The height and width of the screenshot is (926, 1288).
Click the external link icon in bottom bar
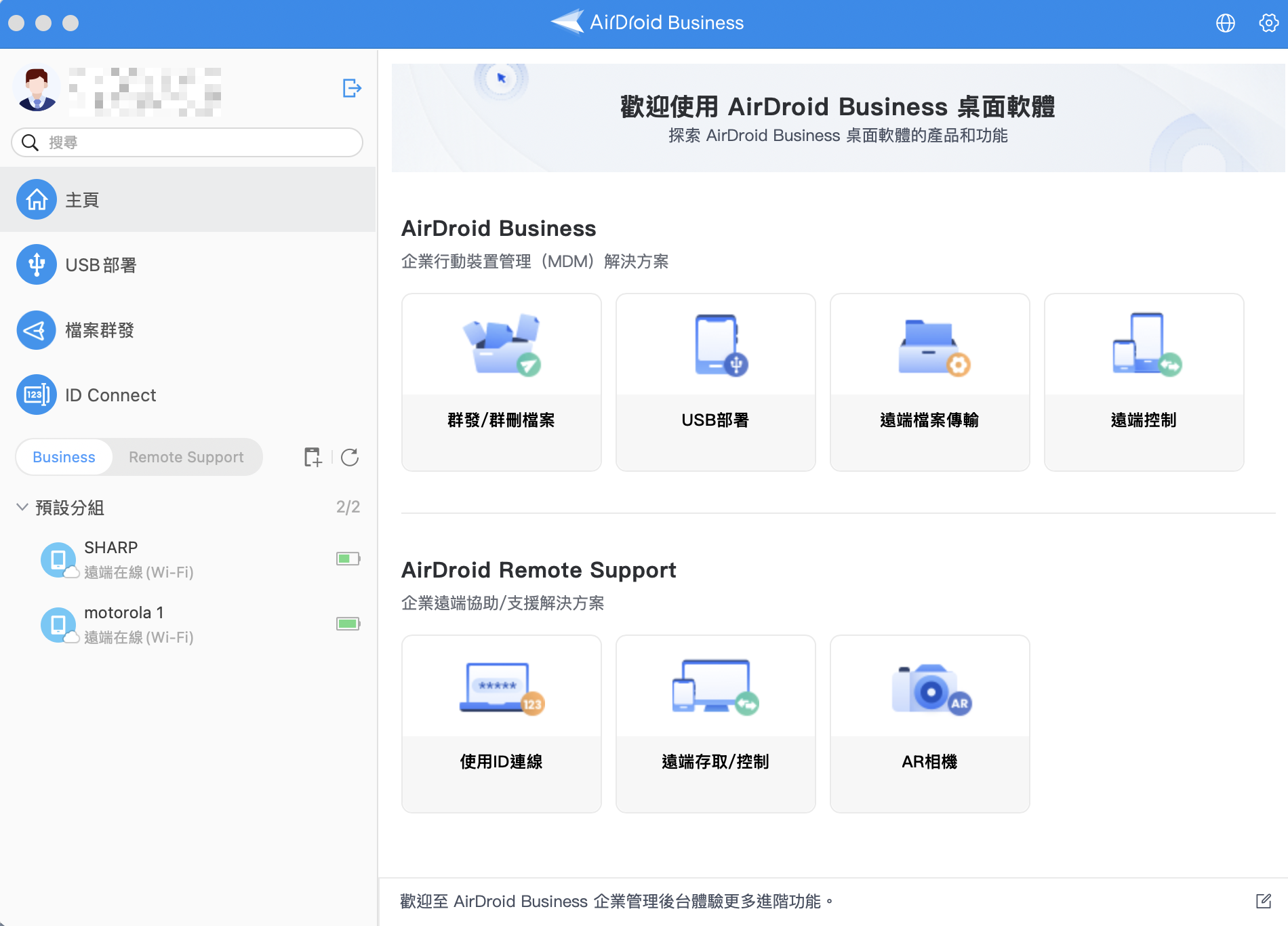tap(1264, 901)
